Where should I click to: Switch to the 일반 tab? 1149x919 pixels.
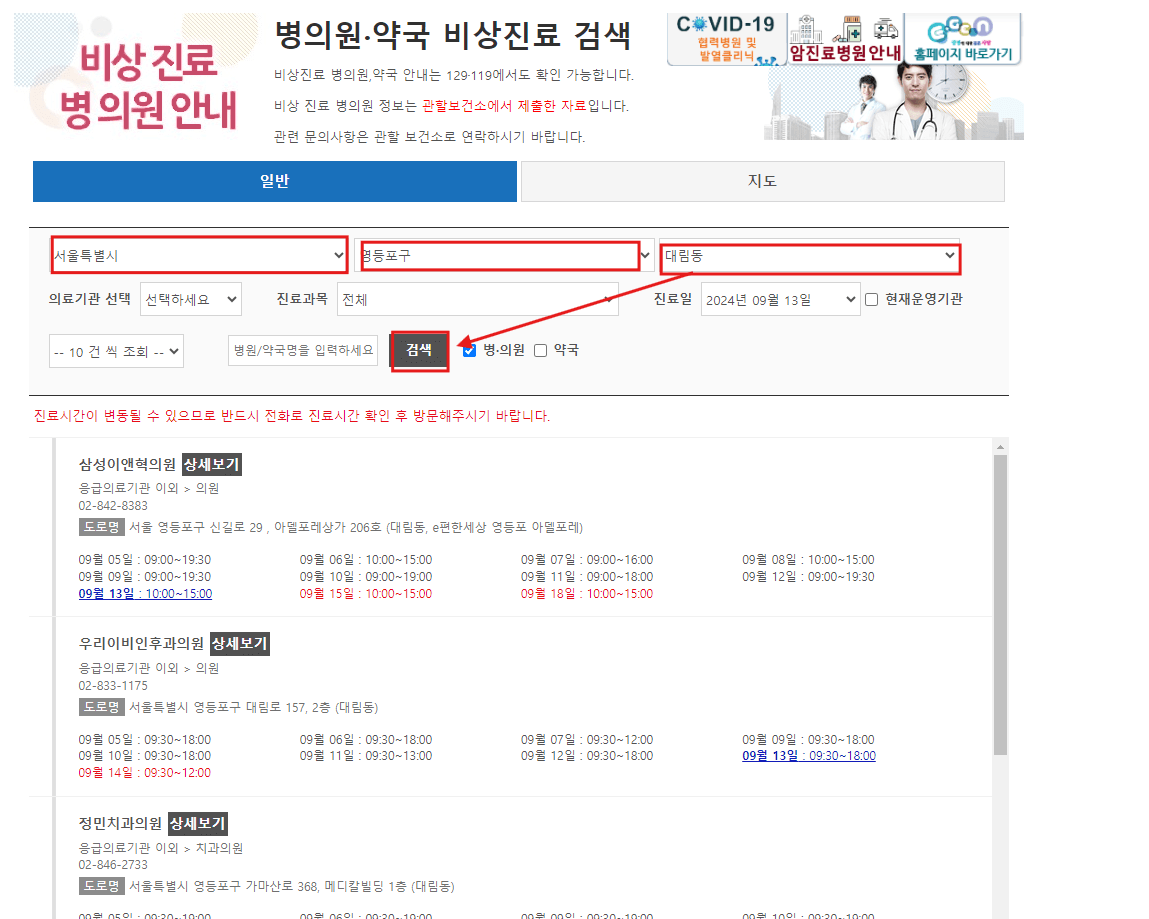tap(275, 181)
